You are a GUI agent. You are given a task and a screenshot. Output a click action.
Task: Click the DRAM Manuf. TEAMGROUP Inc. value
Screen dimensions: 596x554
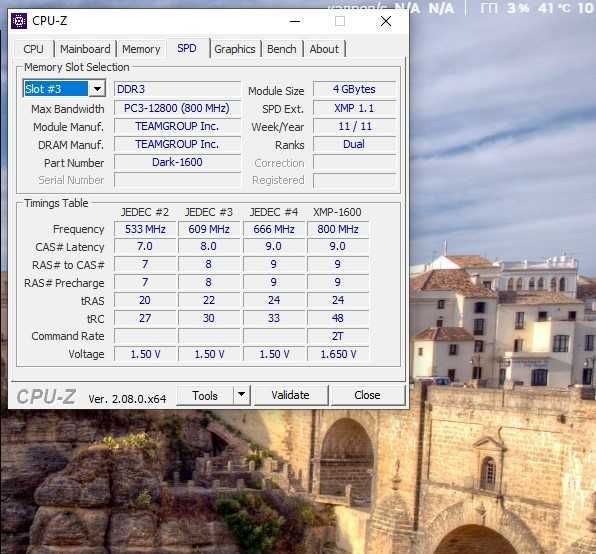177,144
